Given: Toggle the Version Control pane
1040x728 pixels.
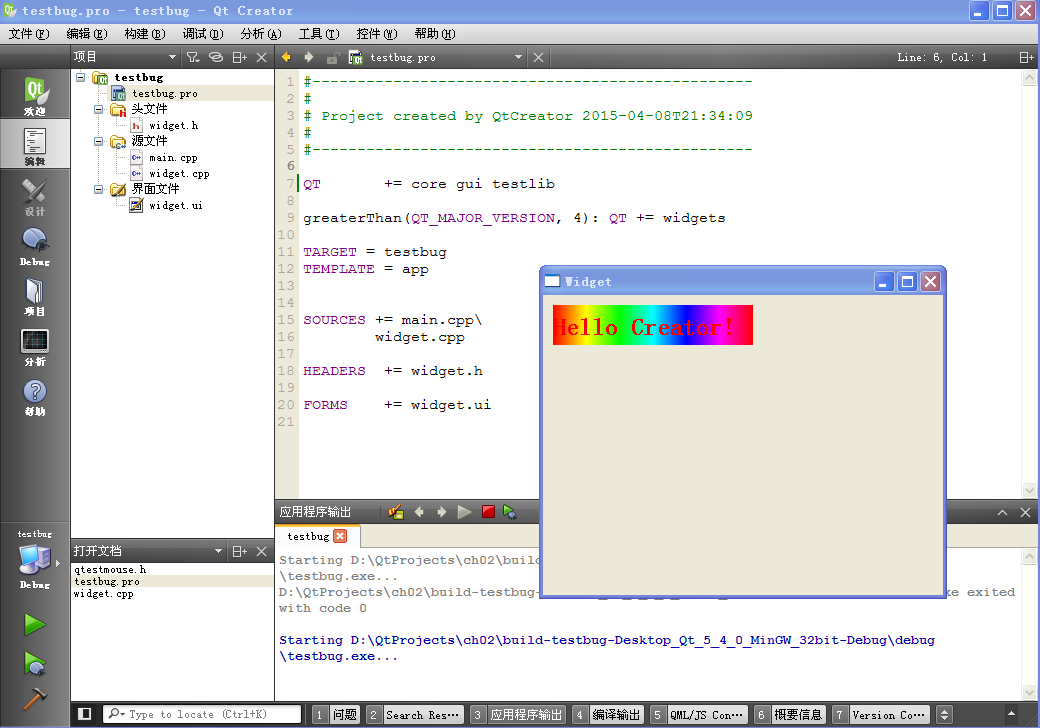Looking at the screenshot, I should coord(880,715).
